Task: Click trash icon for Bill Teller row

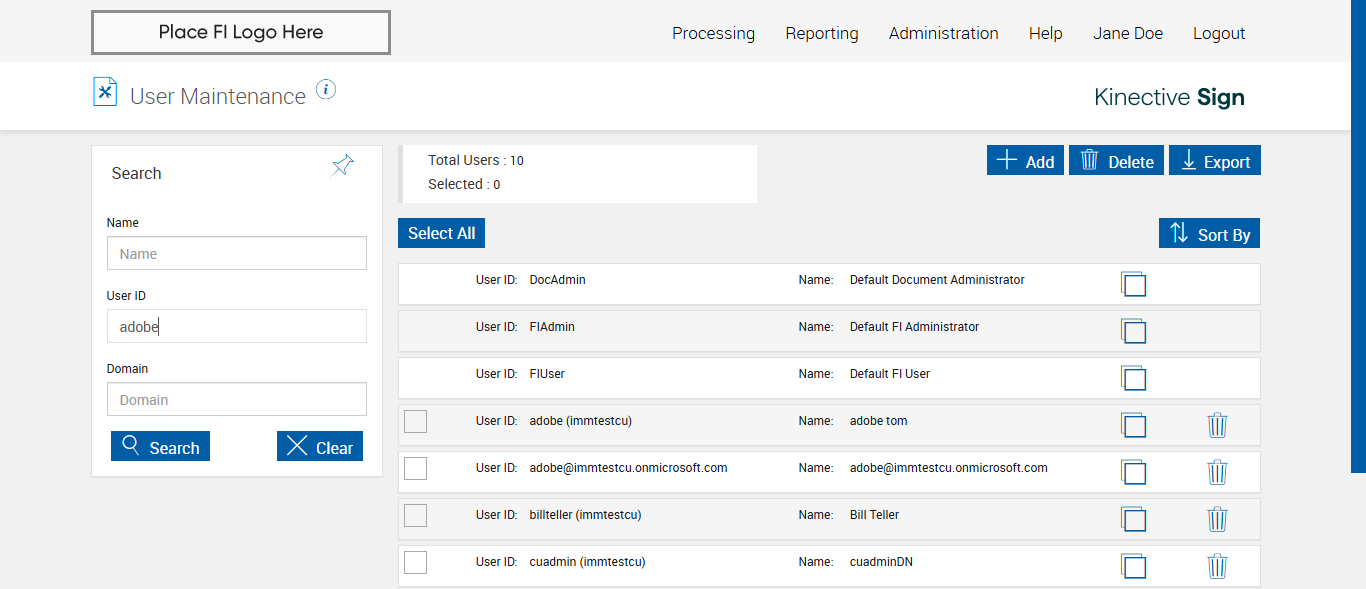Action: point(1217,519)
